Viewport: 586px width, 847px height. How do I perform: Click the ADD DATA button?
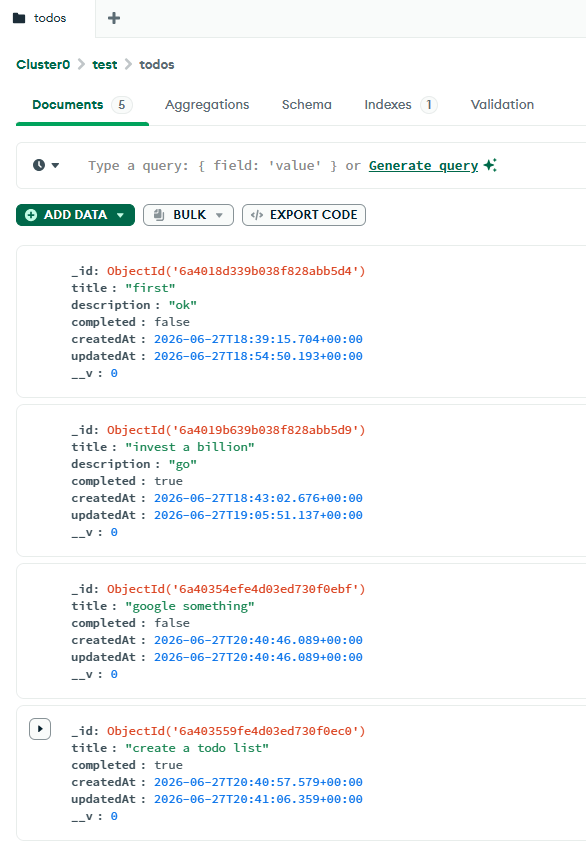tap(75, 215)
